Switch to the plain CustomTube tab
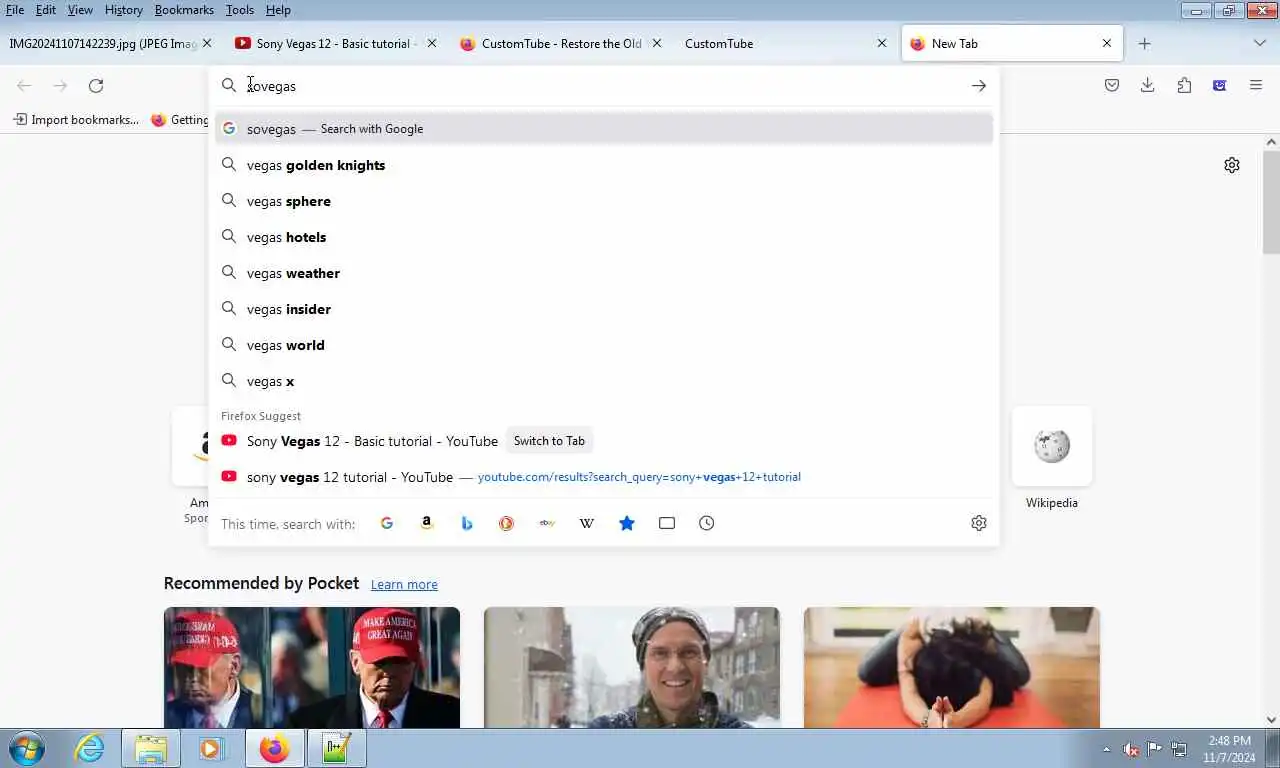Viewport: 1280px width, 768px height. 784,44
